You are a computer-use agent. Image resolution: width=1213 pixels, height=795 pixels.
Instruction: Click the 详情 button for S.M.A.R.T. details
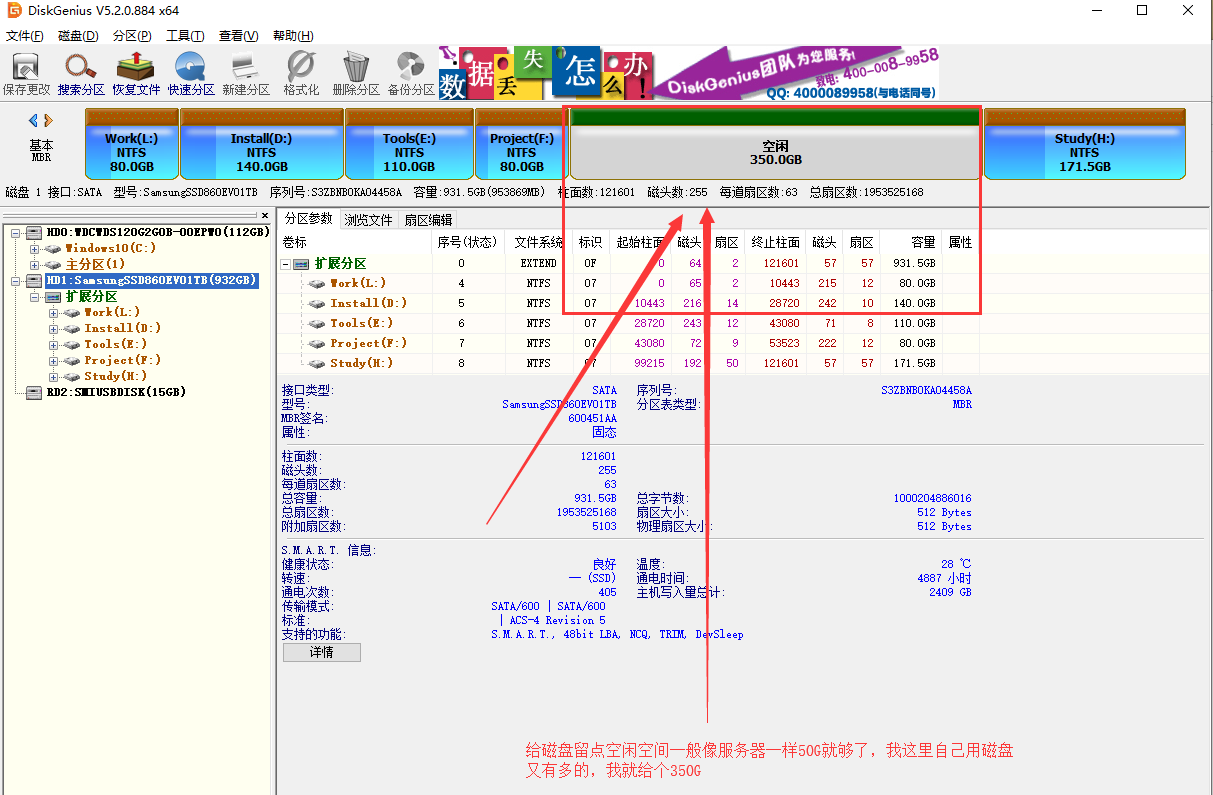click(x=321, y=652)
